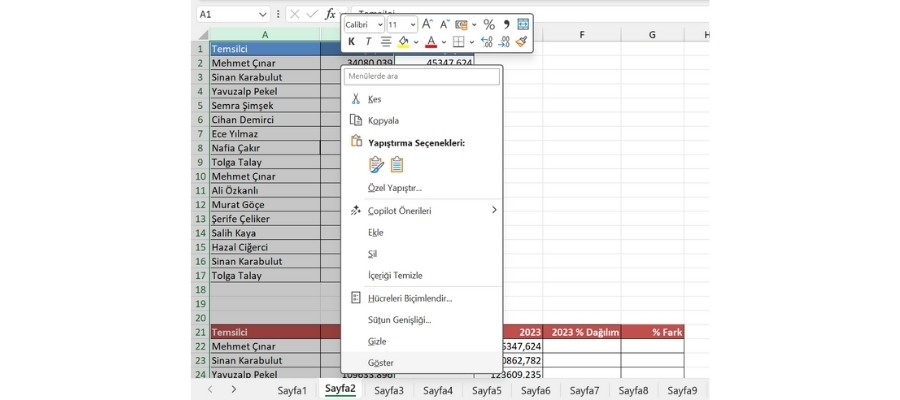The image size is (900, 400).
Task: Click the Hücreleri Biçimlendir... option
Action: tap(409, 298)
